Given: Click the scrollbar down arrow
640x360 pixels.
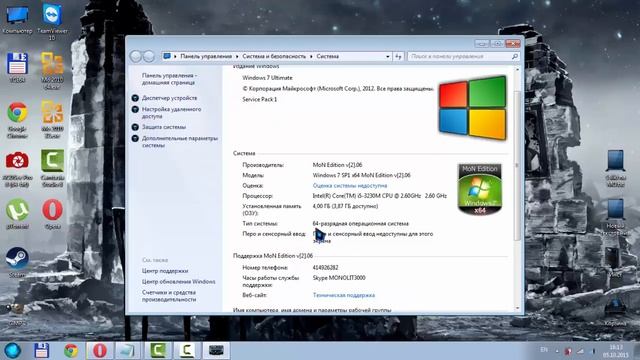Looking at the screenshot, I should point(517,309).
